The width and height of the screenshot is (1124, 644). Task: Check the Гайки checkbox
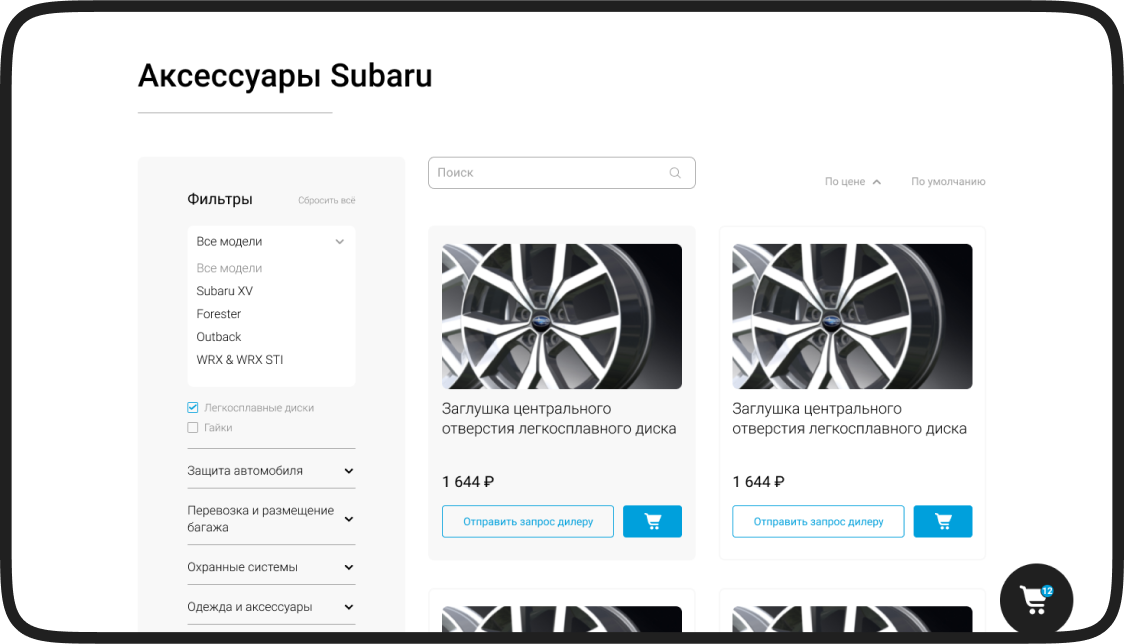pos(193,427)
